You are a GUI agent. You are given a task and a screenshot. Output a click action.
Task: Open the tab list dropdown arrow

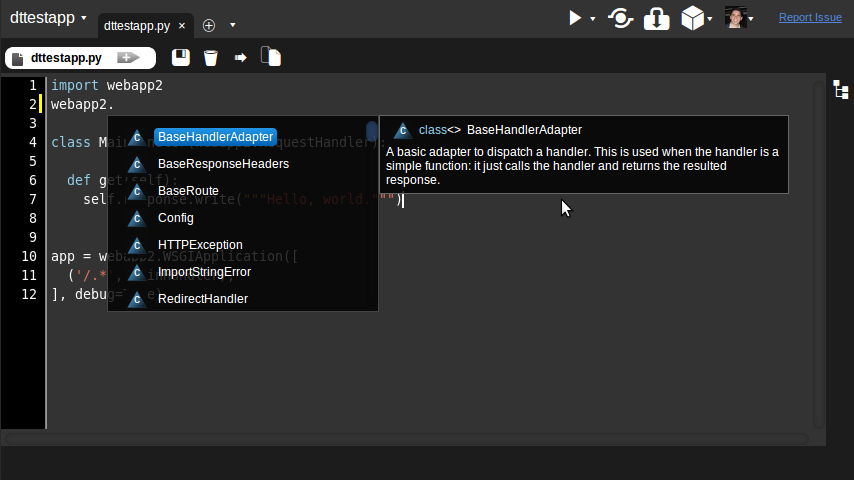tap(233, 25)
